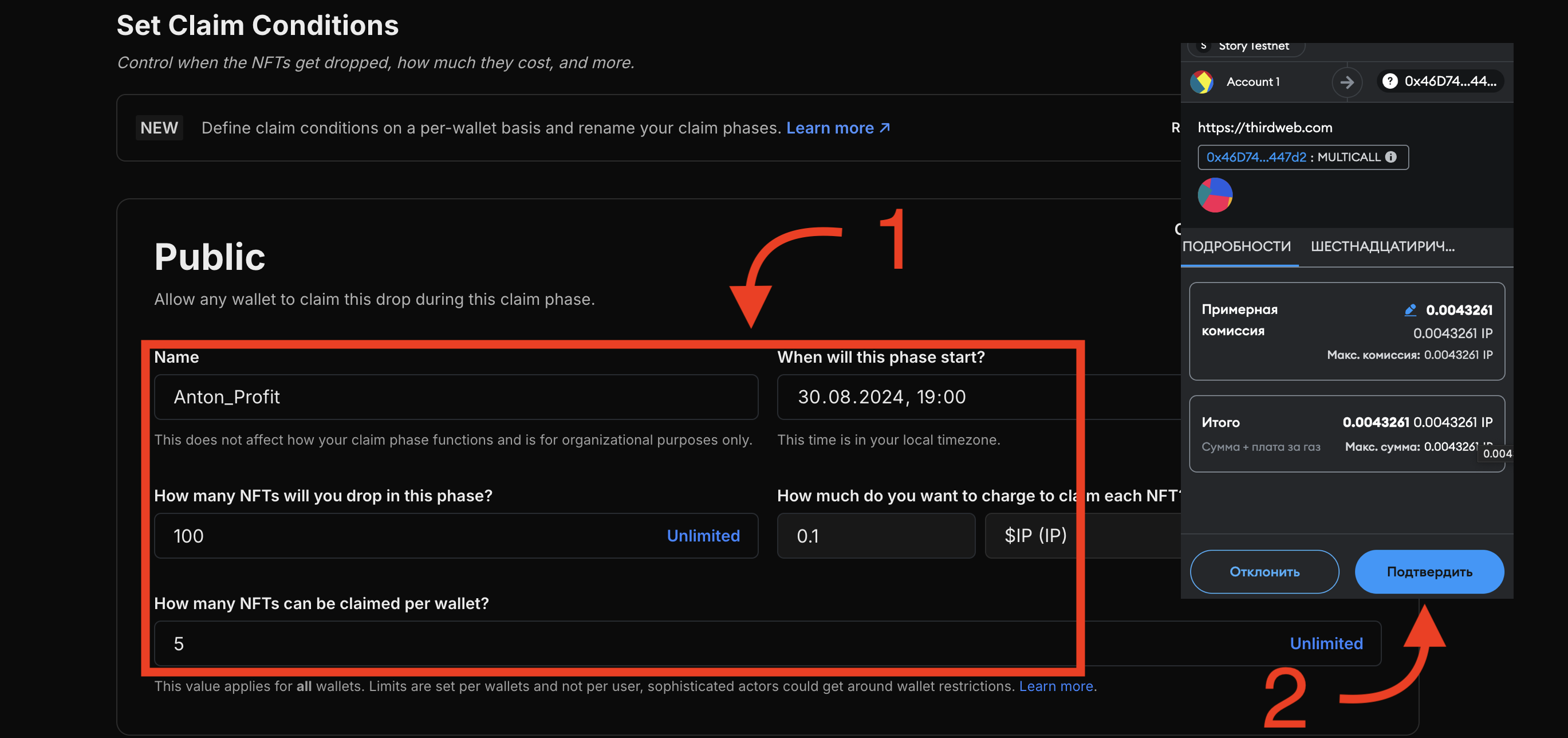This screenshot has width=1568, height=738.
Task: Click the per-wallet claim input showing 5
Action: [767, 643]
